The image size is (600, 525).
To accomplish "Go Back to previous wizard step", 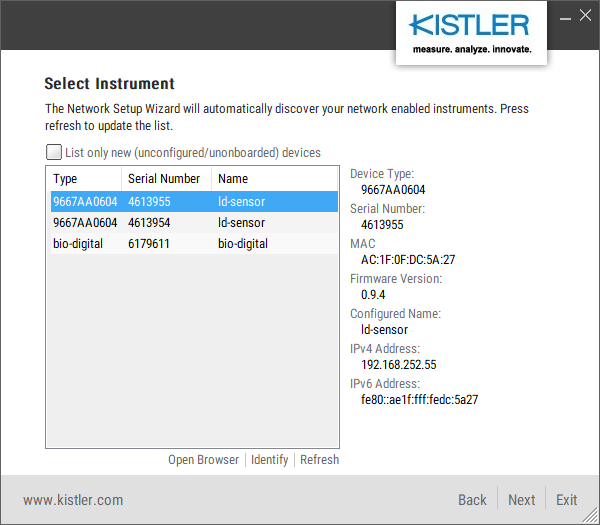I will click(x=472, y=500).
